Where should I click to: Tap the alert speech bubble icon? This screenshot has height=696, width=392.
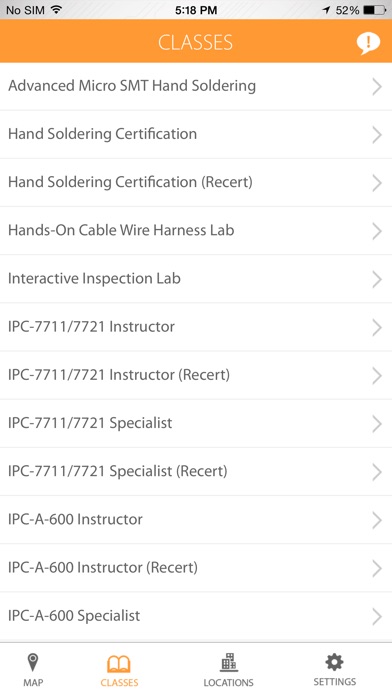tap(368, 43)
